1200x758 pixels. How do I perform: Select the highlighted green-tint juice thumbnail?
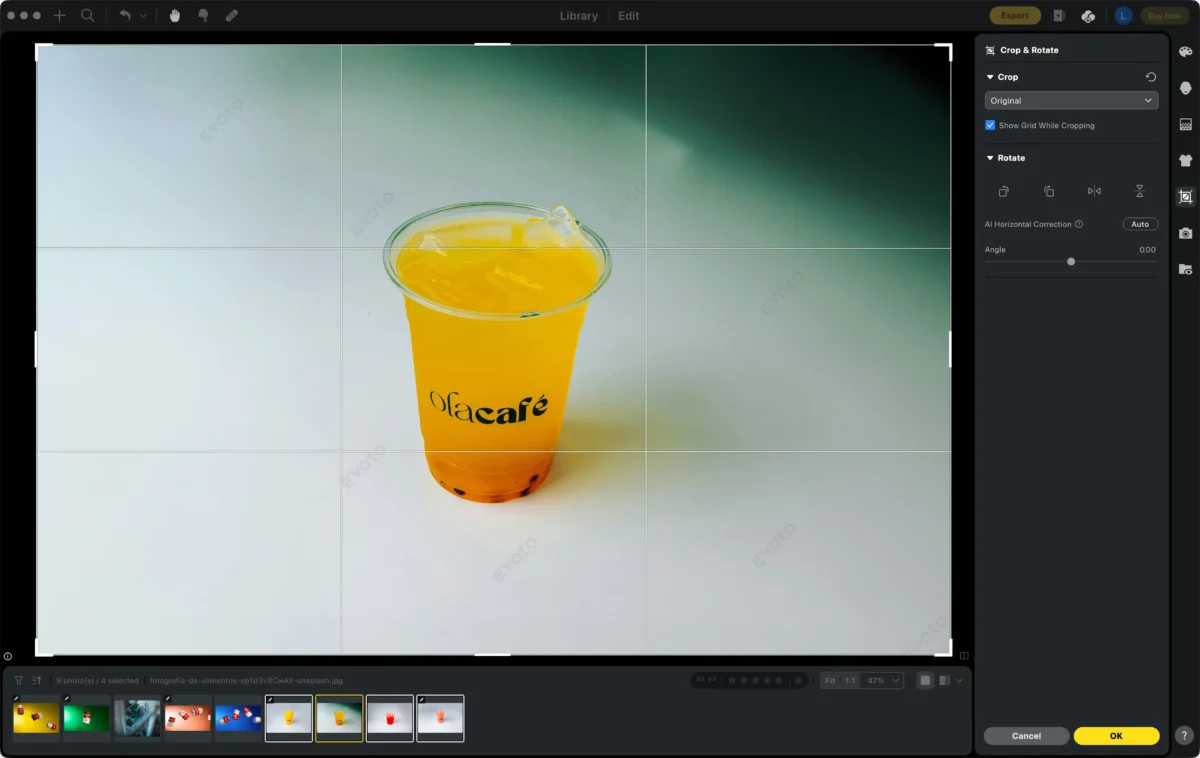339,718
